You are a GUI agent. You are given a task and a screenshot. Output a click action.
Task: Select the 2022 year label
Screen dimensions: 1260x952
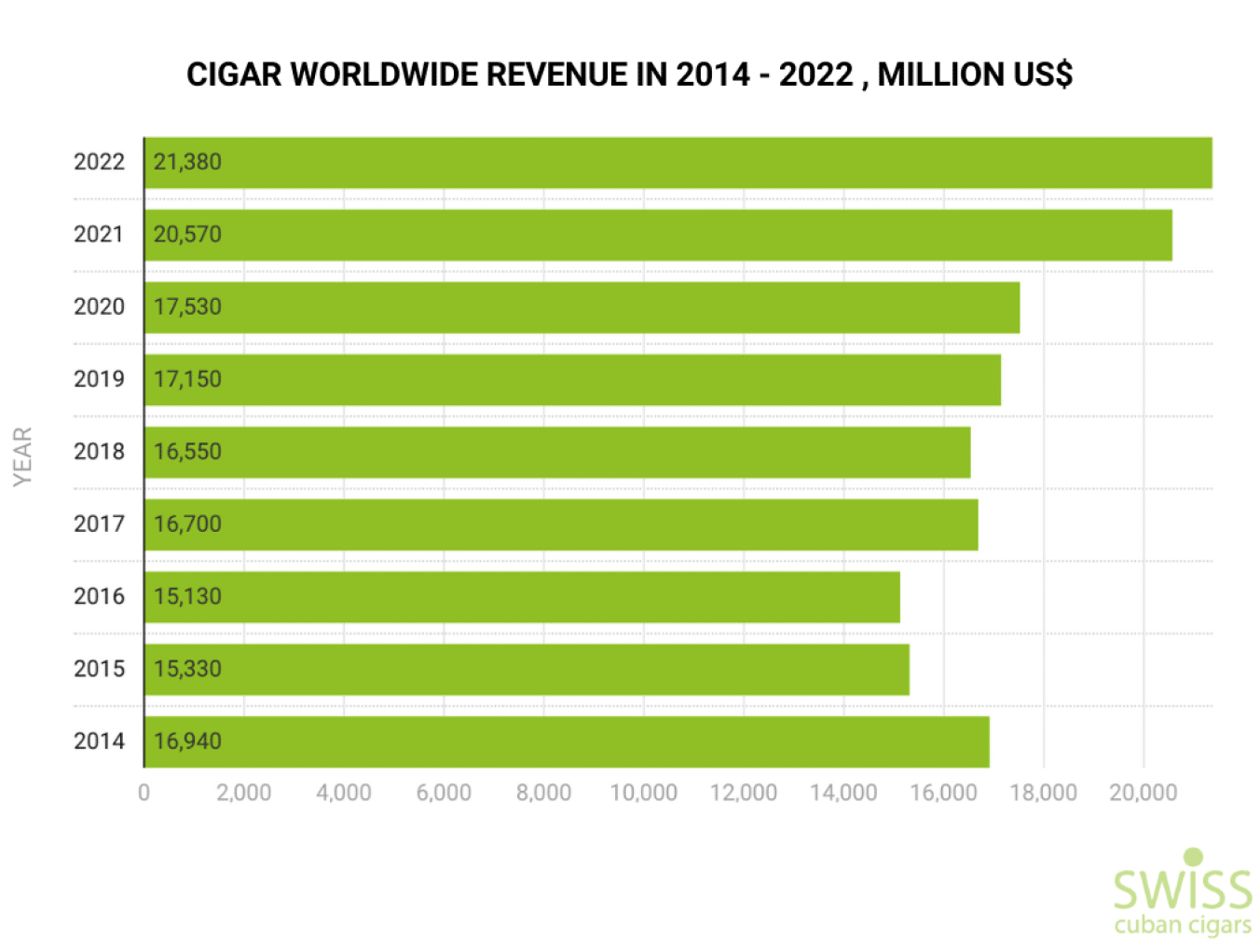click(99, 162)
